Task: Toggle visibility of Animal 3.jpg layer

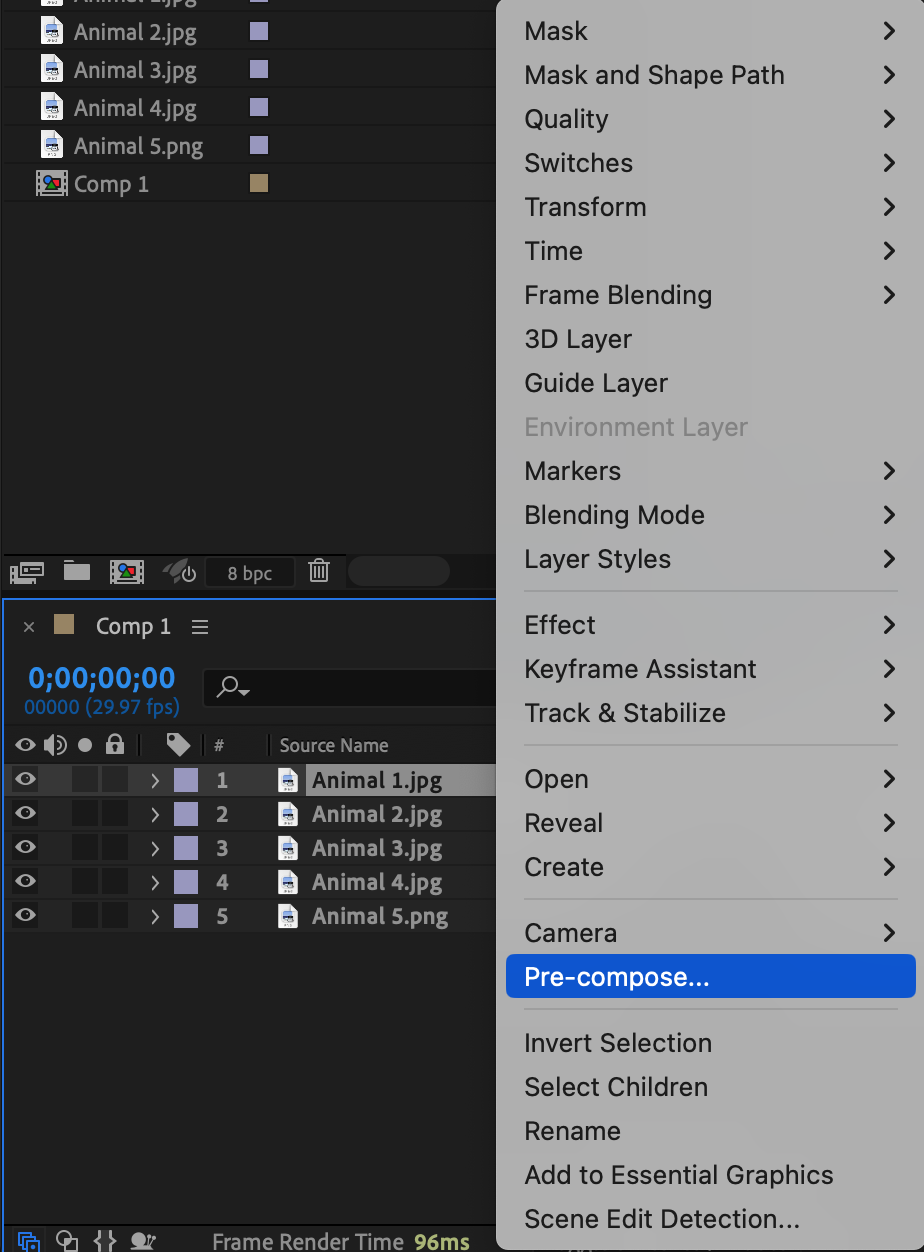Action: pyautogui.click(x=25, y=848)
